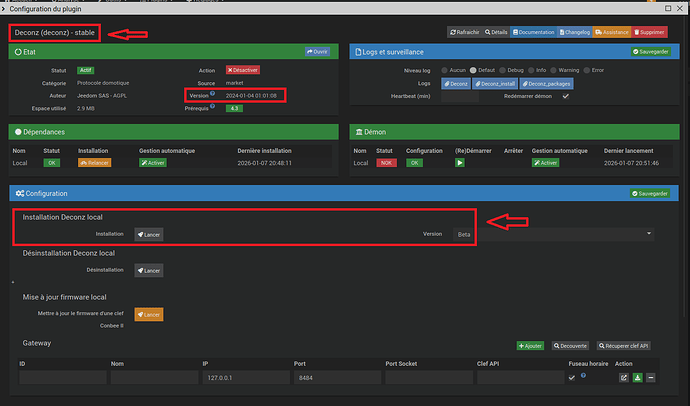This screenshot has width=690, height=406.
Task: Click dependencies OK status badge
Action: [51, 163]
